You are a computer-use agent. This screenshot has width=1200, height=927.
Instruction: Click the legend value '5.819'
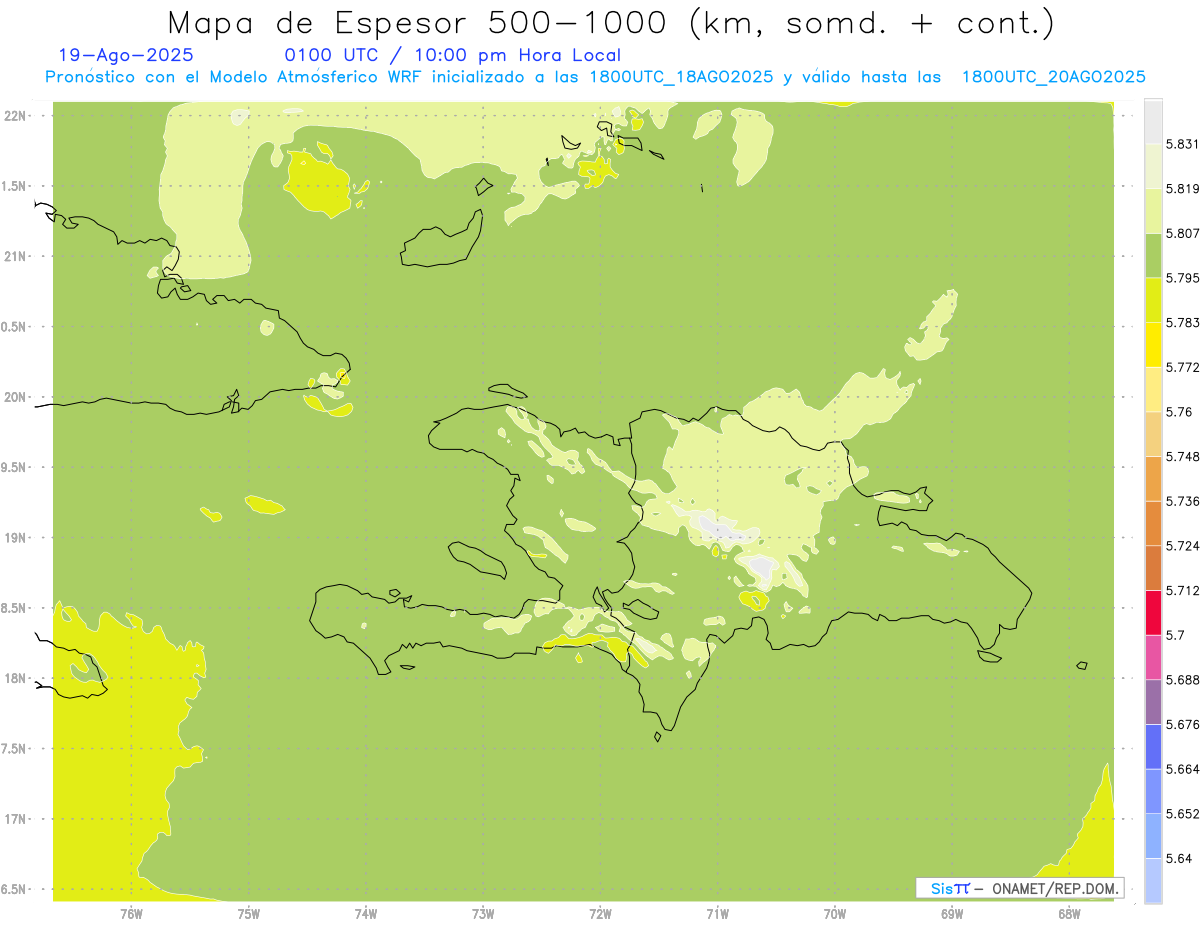click(1183, 189)
